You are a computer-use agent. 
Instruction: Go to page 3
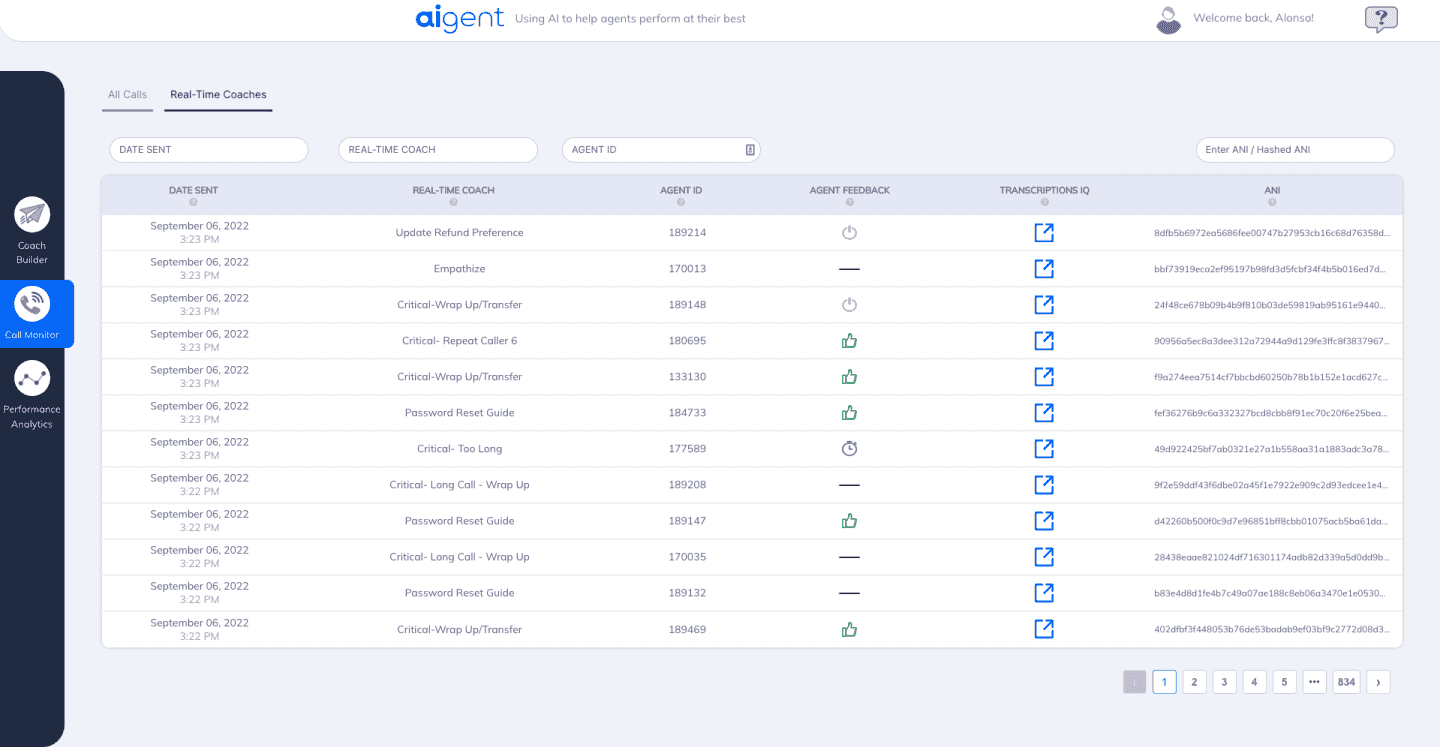pyautogui.click(x=1224, y=682)
